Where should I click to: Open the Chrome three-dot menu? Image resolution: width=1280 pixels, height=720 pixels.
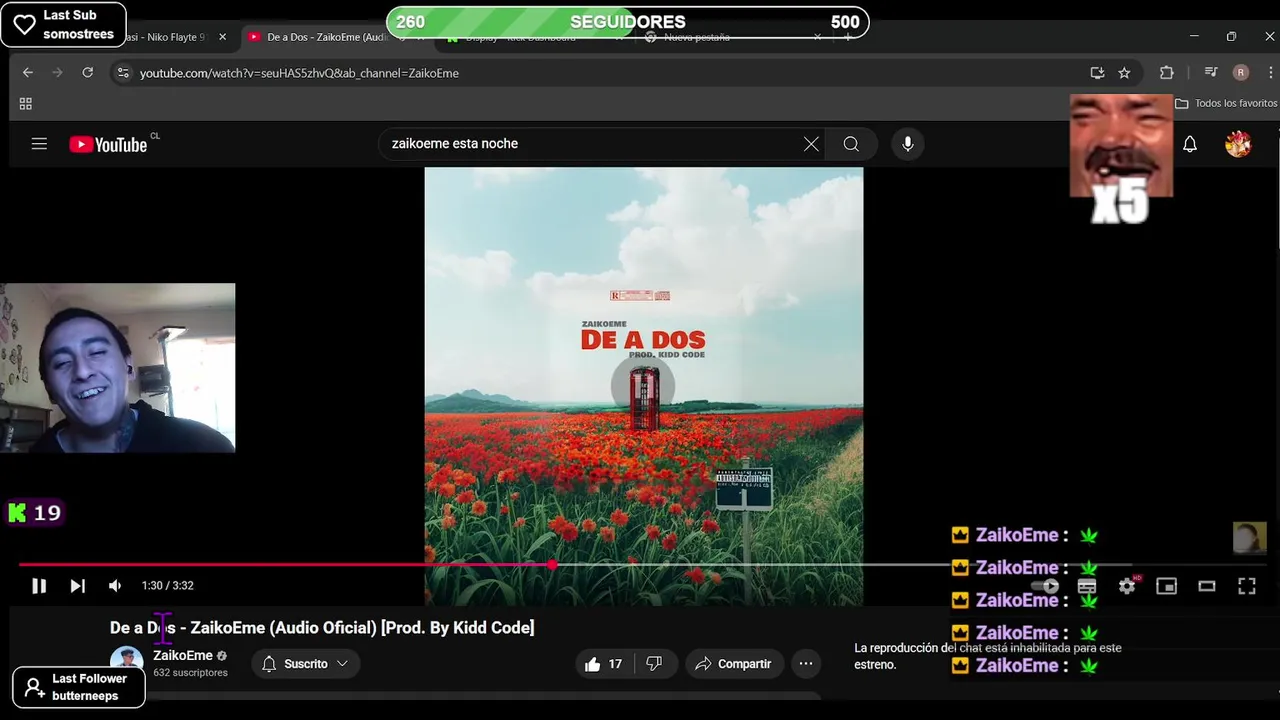coord(1271,73)
